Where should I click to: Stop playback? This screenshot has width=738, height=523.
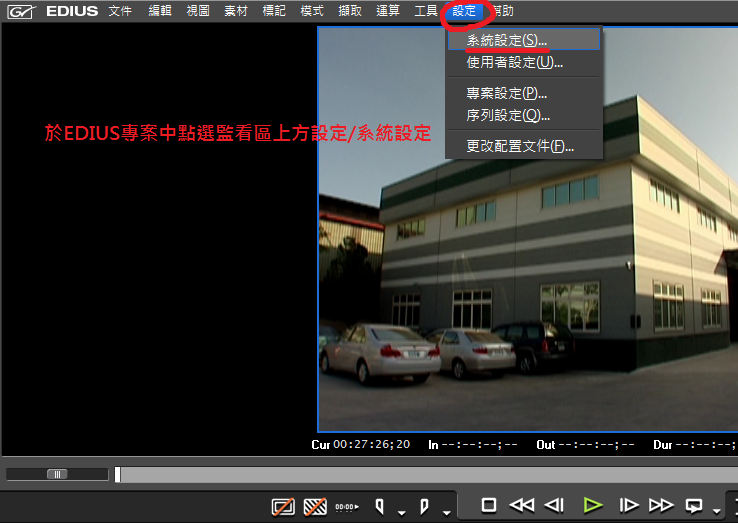point(489,505)
